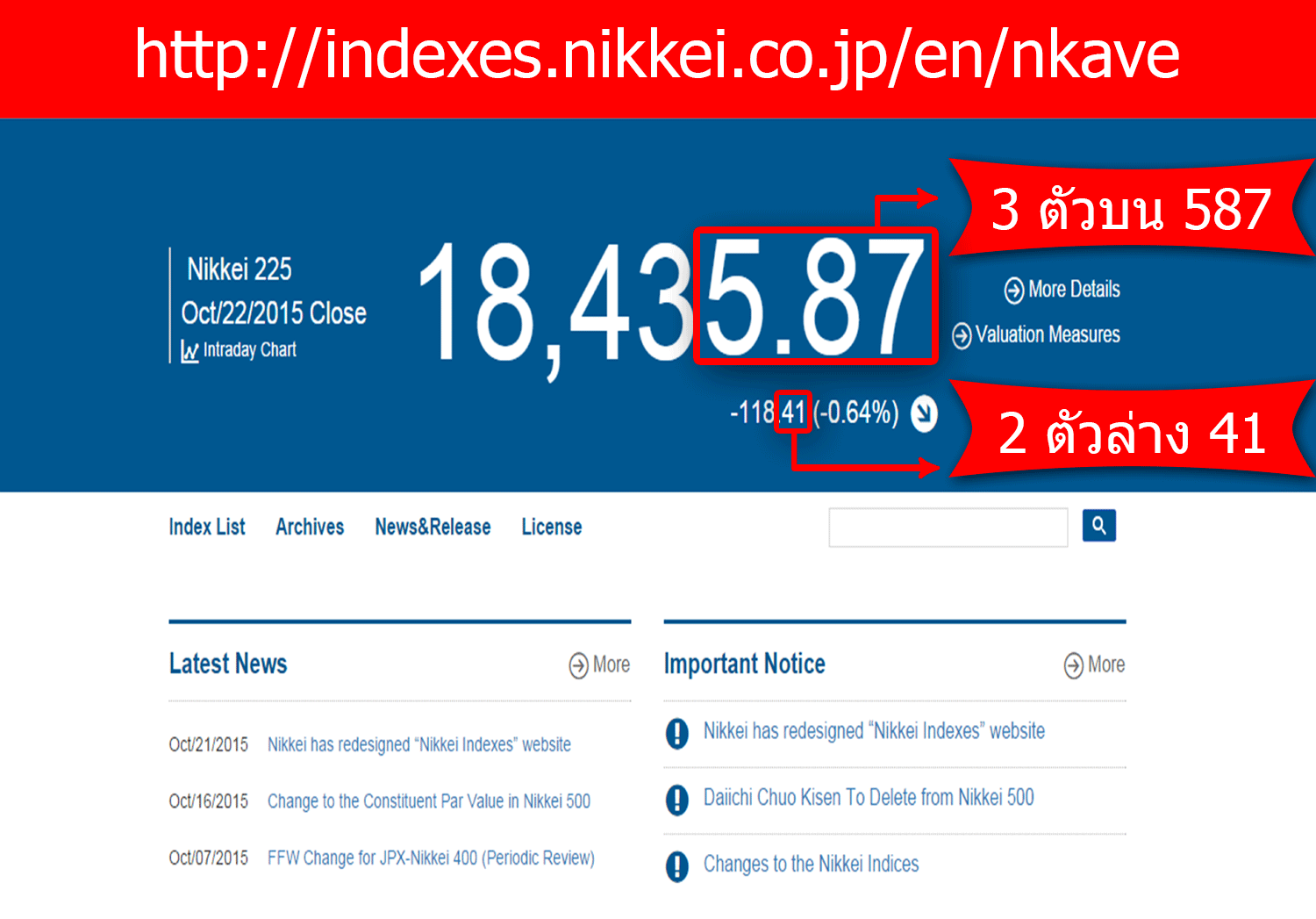The image size is (1316, 919).
Task: Open the More Details link
Action: pos(1074,289)
